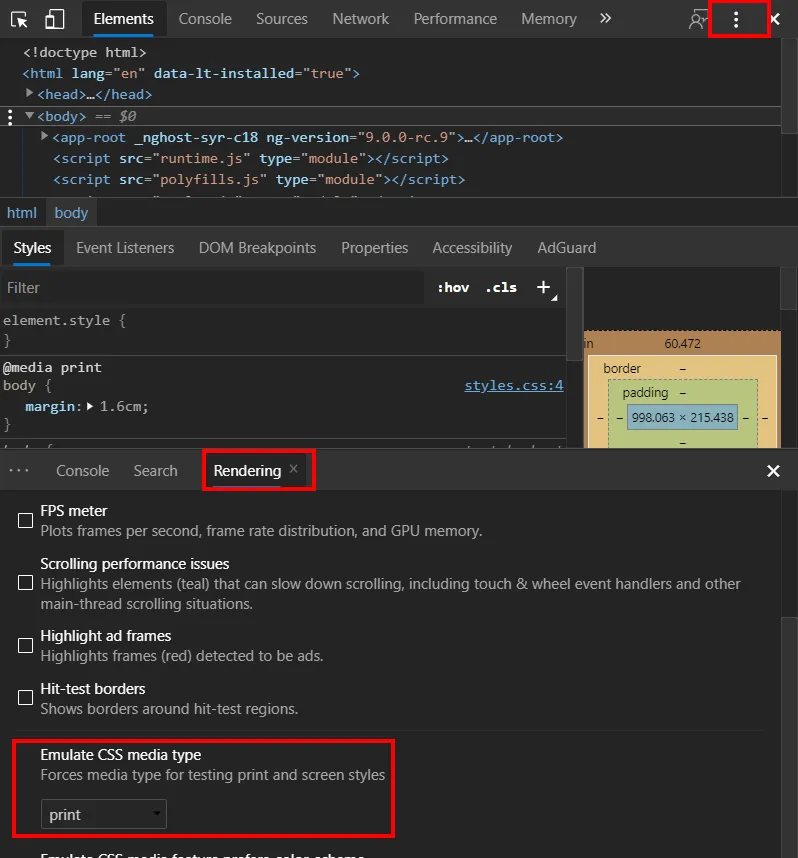Click the html breadcrumb
This screenshot has height=858, width=798.
pyautogui.click(x=22, y=213)
